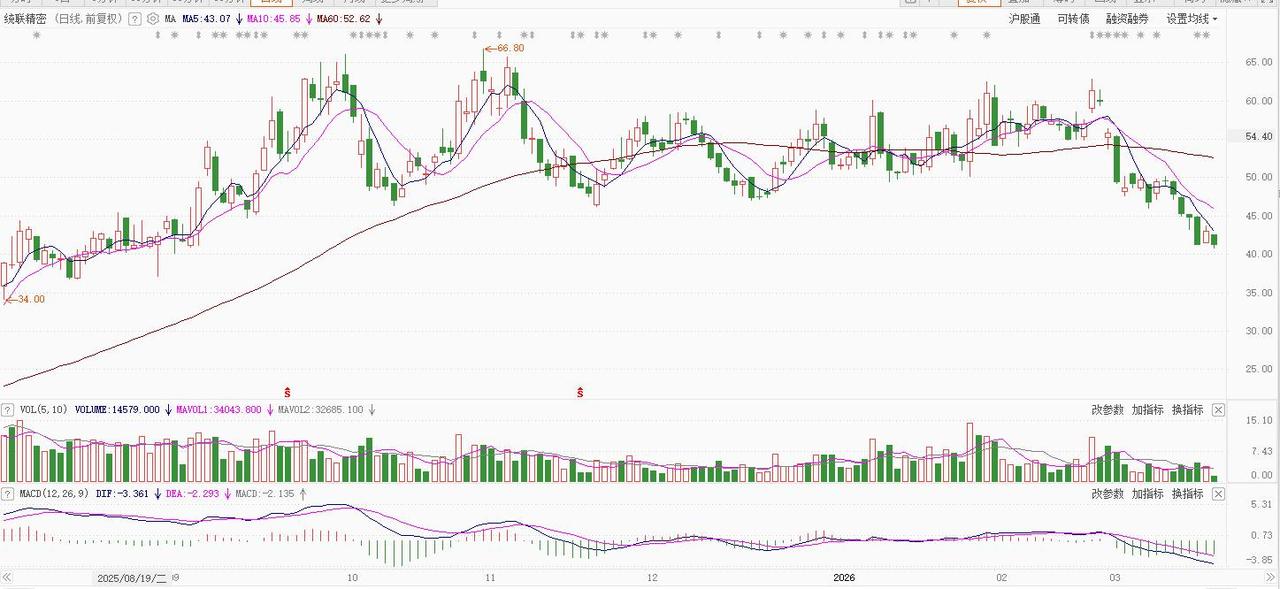The height and width of the screenshot is (589, 1280).
Task: Click the red S marker near October
Action: point(288,391)
